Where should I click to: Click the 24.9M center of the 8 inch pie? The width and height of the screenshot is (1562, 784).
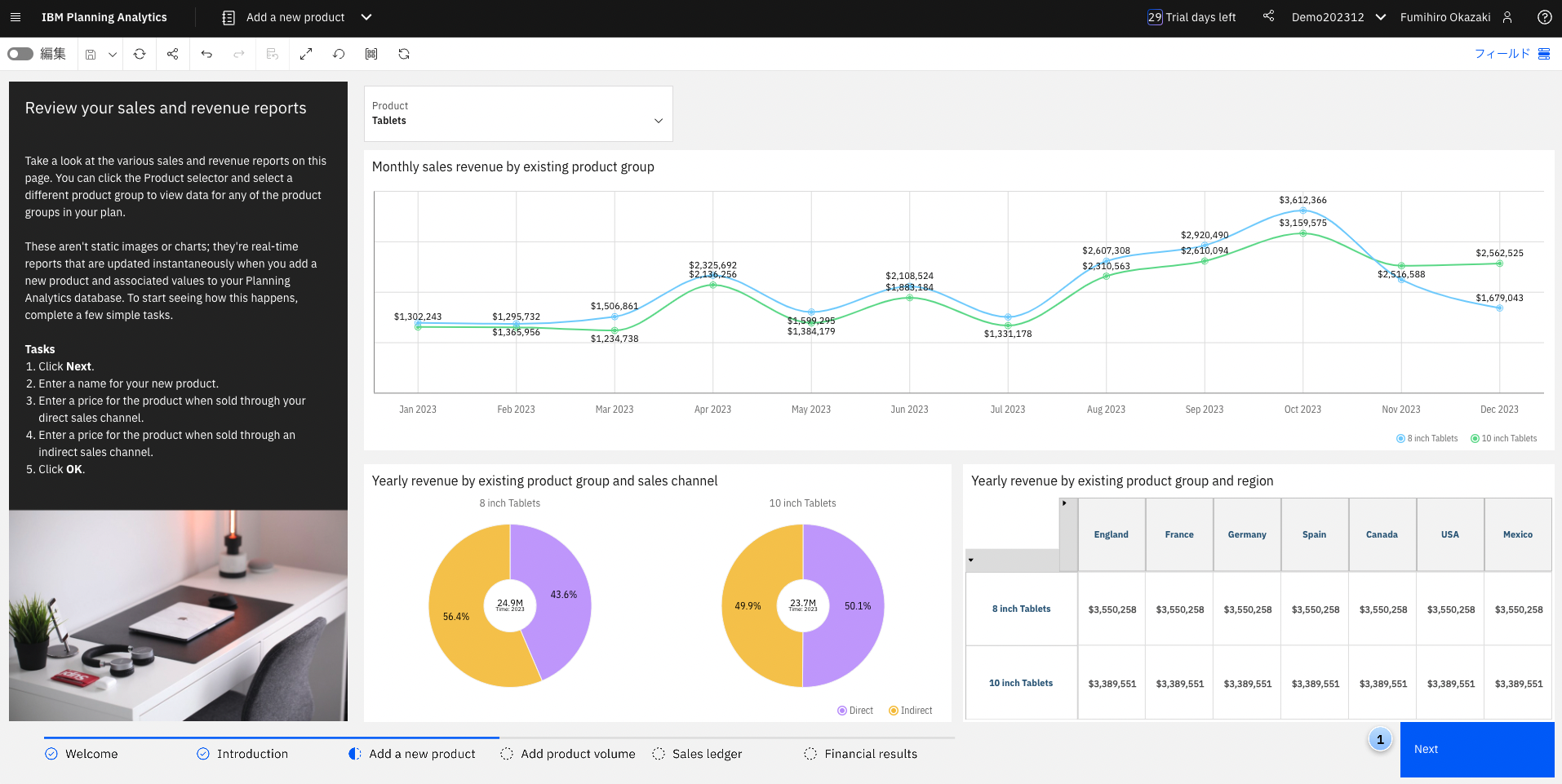[510, 605]
